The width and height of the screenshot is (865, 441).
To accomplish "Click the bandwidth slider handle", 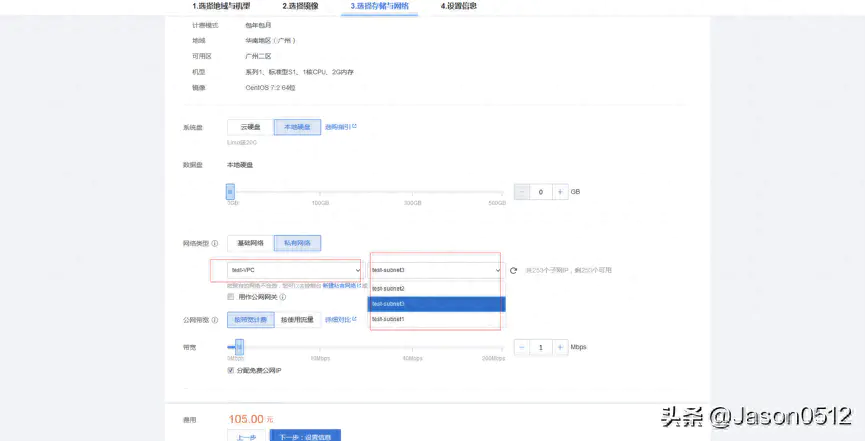I will 238,346.
